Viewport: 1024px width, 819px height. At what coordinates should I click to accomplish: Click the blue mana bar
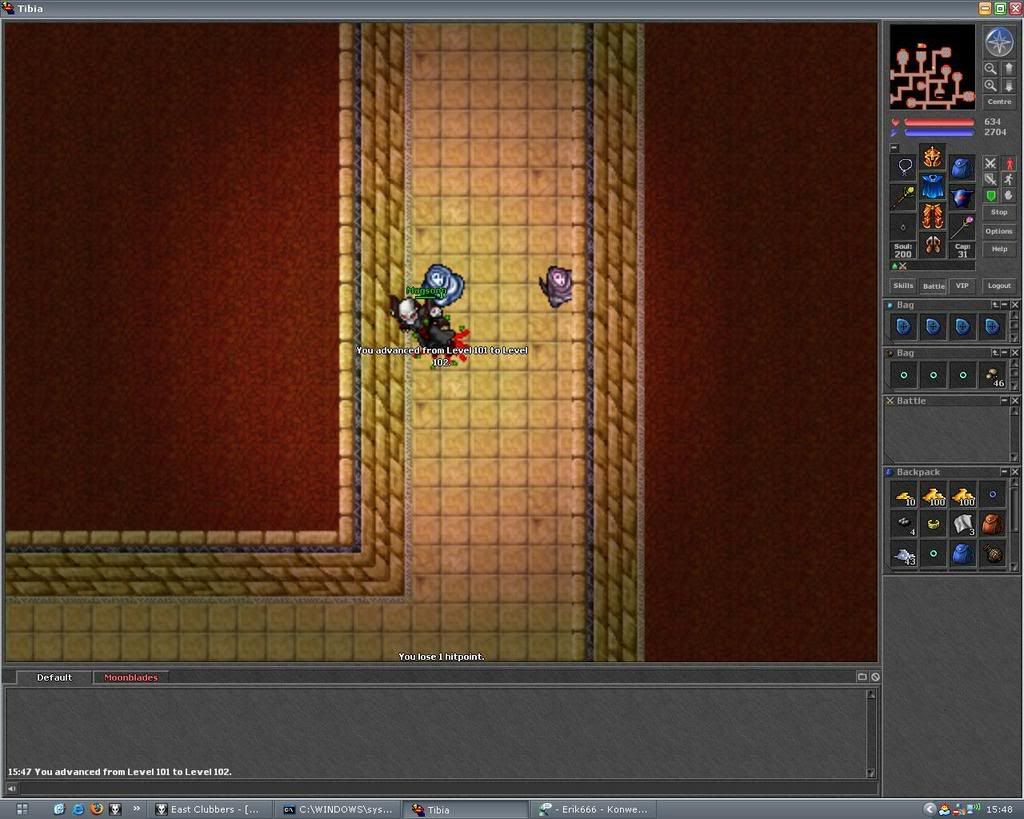point(939,133)
